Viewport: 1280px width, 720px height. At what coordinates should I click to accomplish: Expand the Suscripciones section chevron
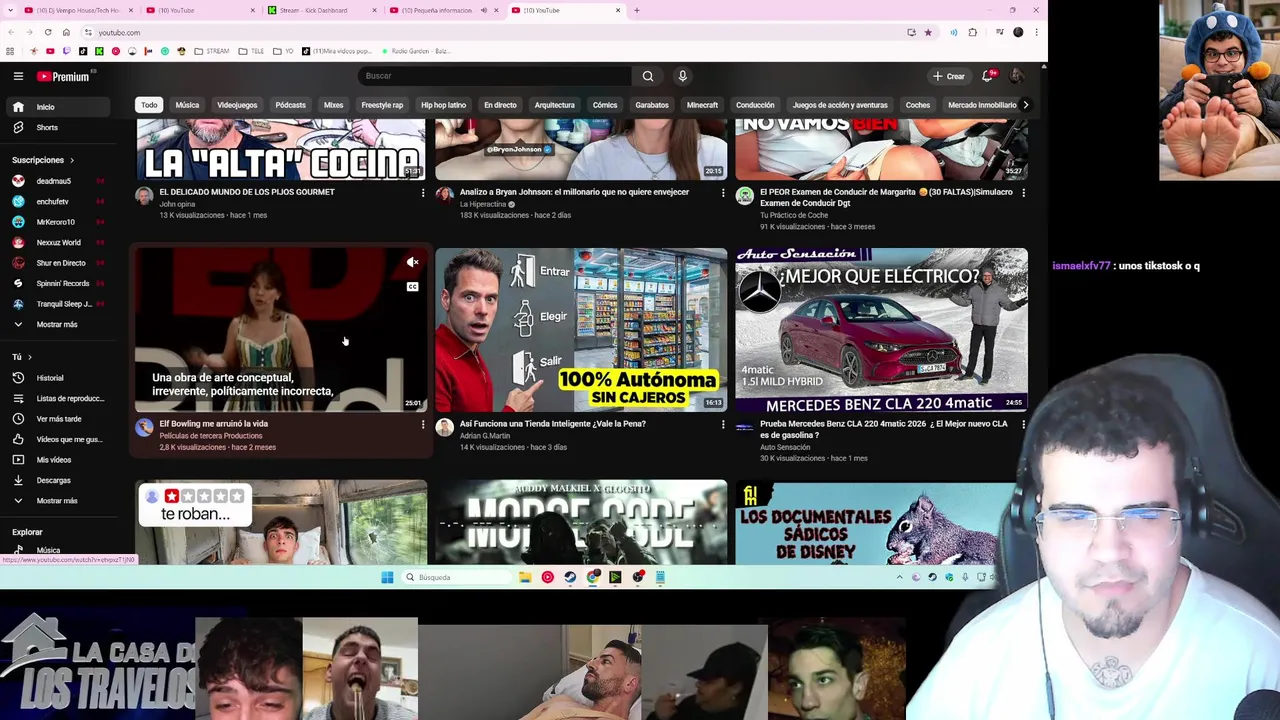pos(71,160)
